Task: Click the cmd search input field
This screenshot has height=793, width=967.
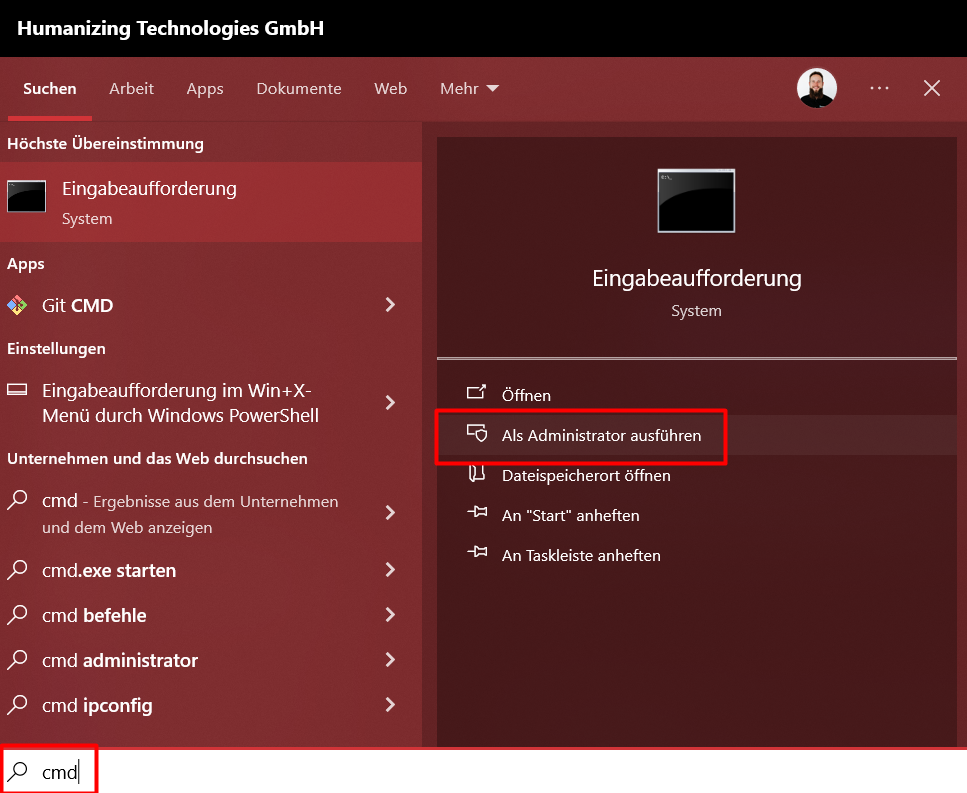Action: click(484, 771)
